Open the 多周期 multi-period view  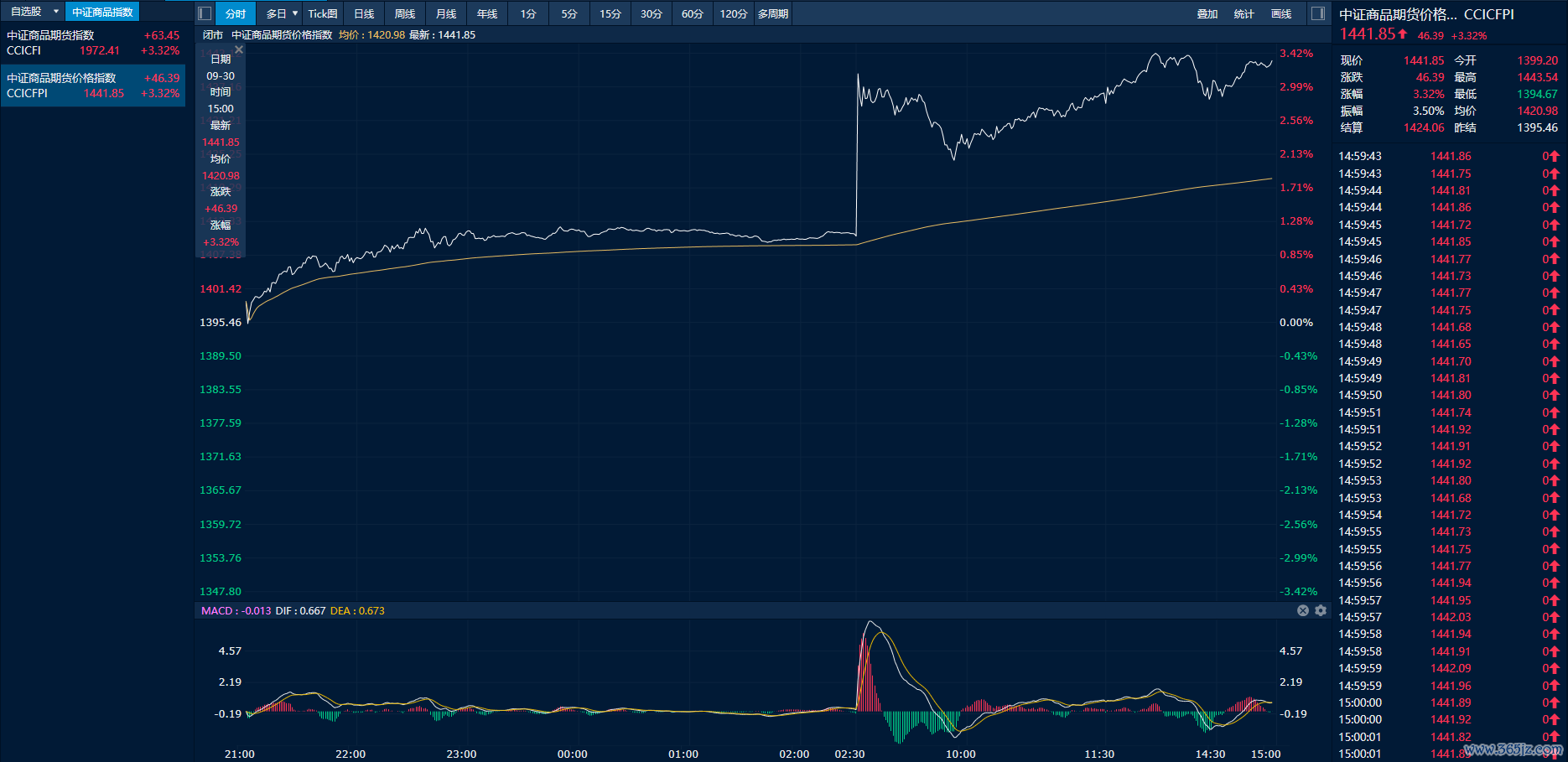point(773,13)
